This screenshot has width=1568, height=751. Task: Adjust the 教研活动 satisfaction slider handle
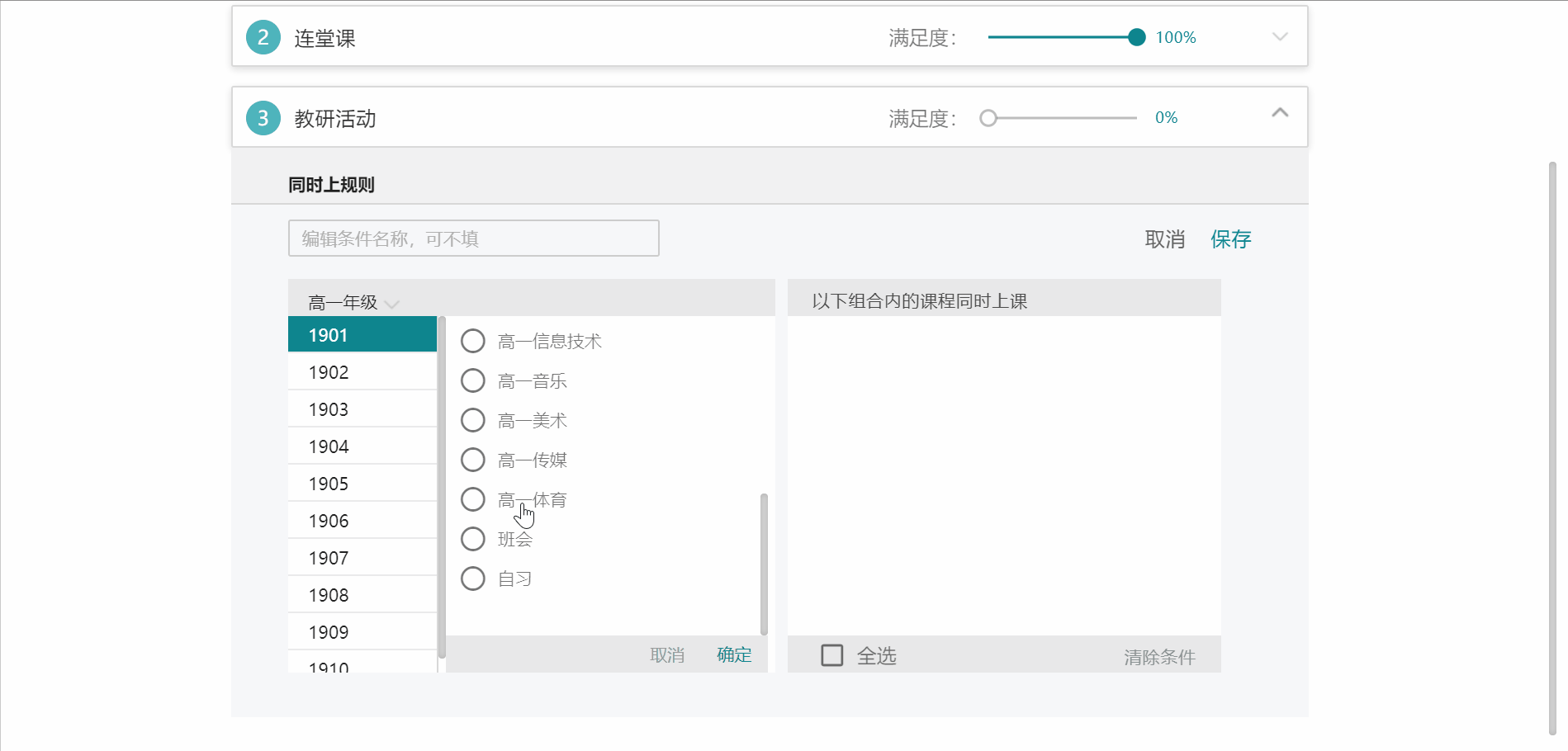coord(988,118)
